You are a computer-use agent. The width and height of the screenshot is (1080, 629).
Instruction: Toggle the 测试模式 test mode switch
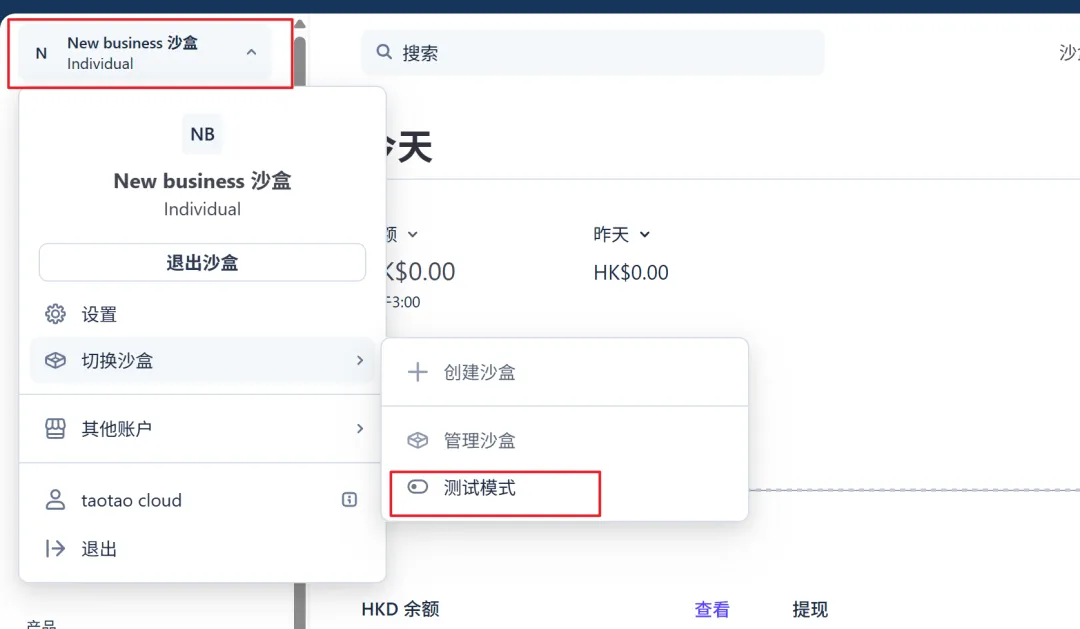418,488
